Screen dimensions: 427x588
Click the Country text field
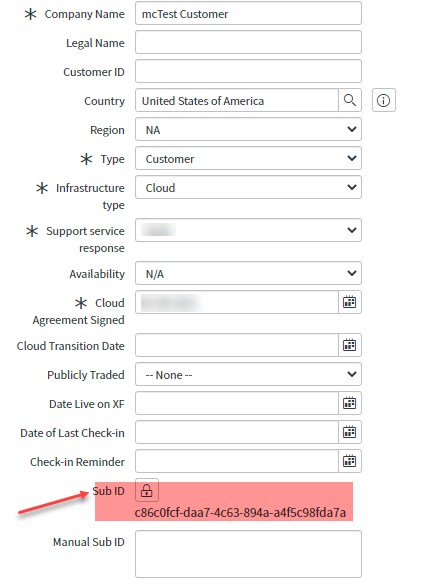click(x=237, y=100)
